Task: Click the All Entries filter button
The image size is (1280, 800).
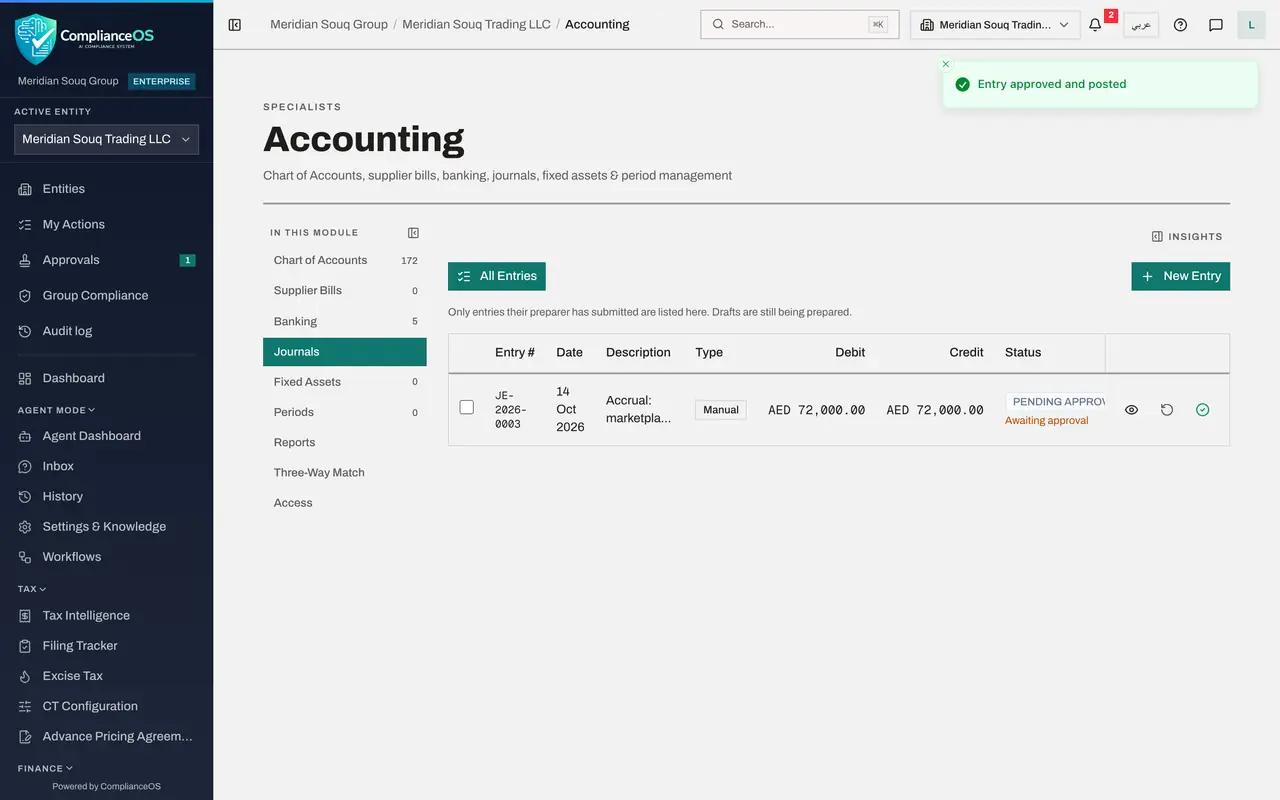Action: (497, 276)
